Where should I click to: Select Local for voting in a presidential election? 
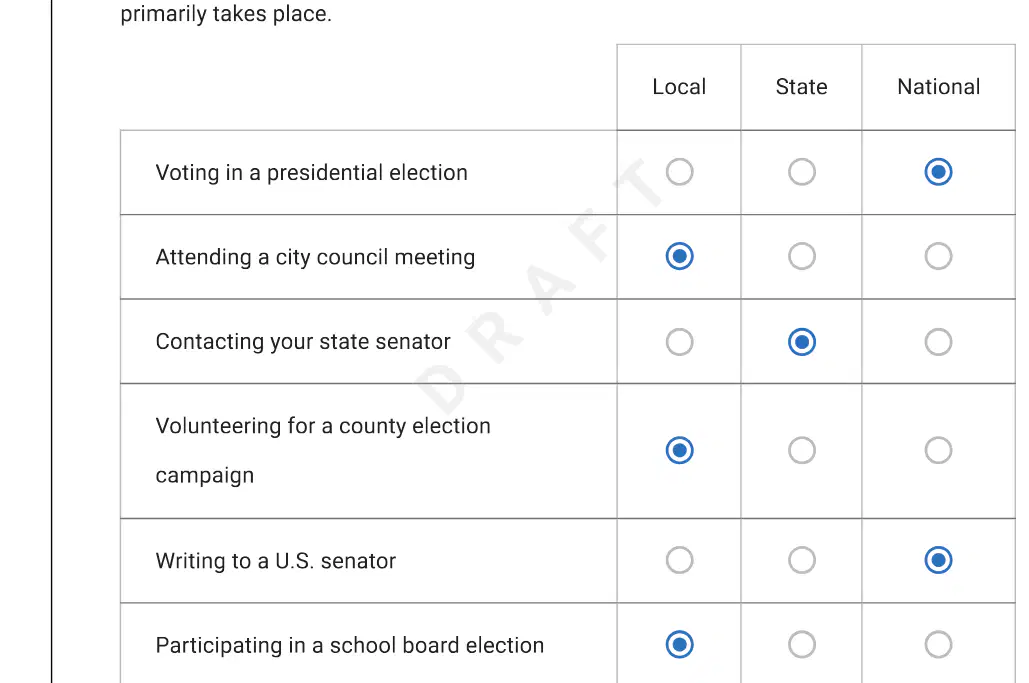(679, 172)
